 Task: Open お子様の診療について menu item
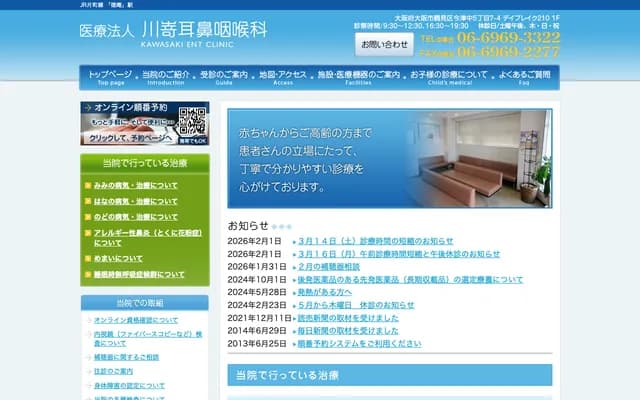pyautogui.click(x=449, y=78)
